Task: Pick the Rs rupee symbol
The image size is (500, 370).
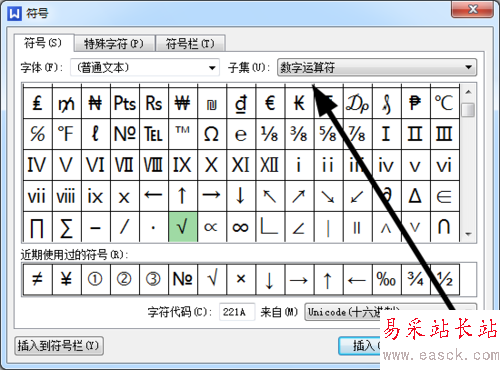Action: point(154,103)
